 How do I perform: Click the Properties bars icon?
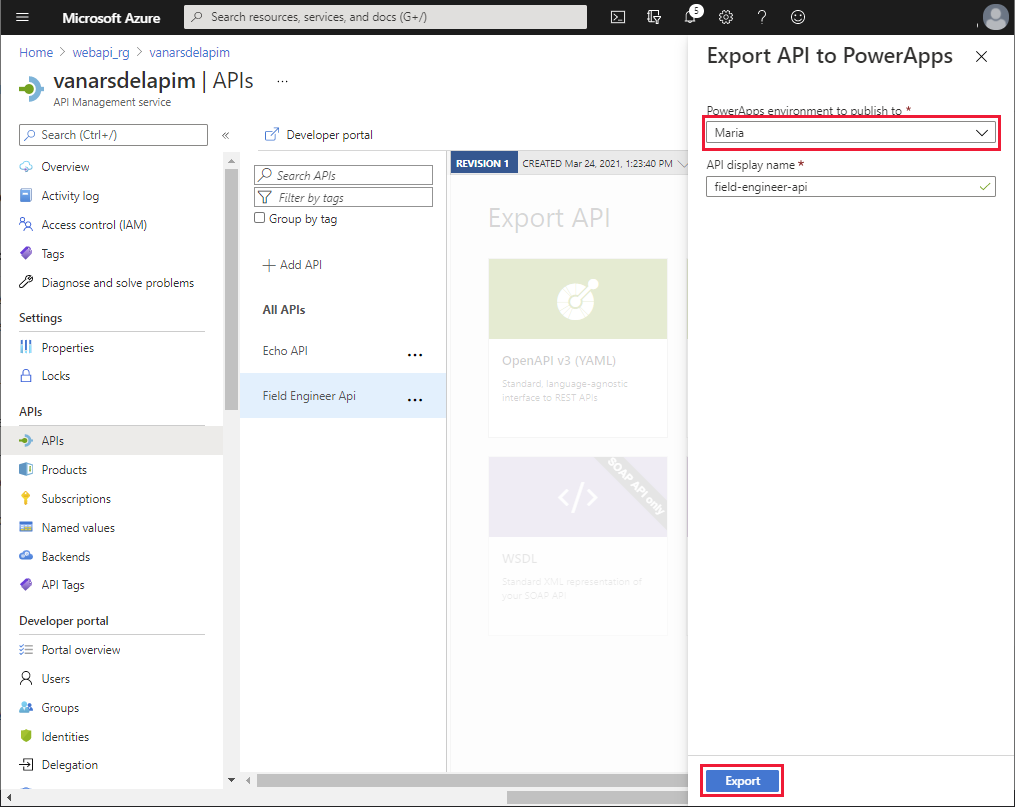click(26, 347)
